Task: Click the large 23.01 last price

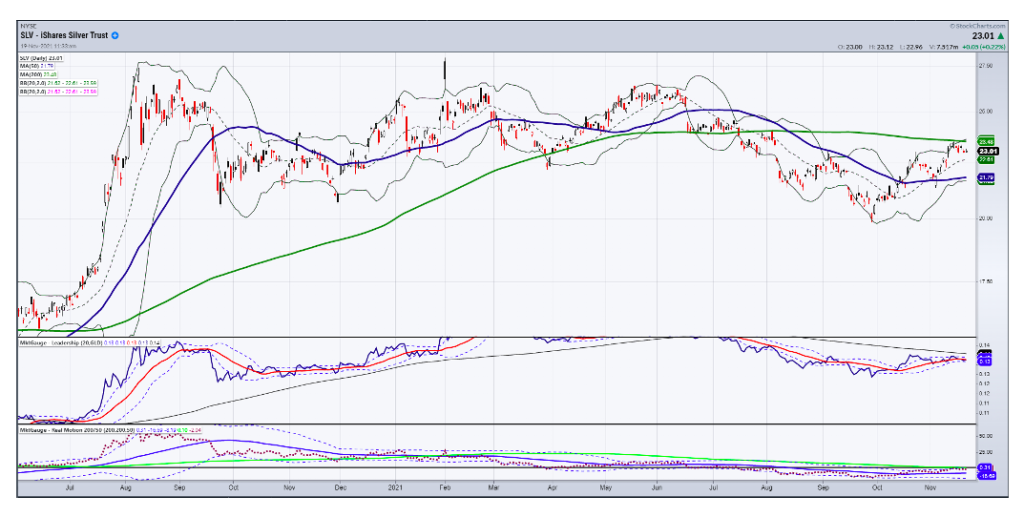Action: pyautogui.click(x=982, y=37)
